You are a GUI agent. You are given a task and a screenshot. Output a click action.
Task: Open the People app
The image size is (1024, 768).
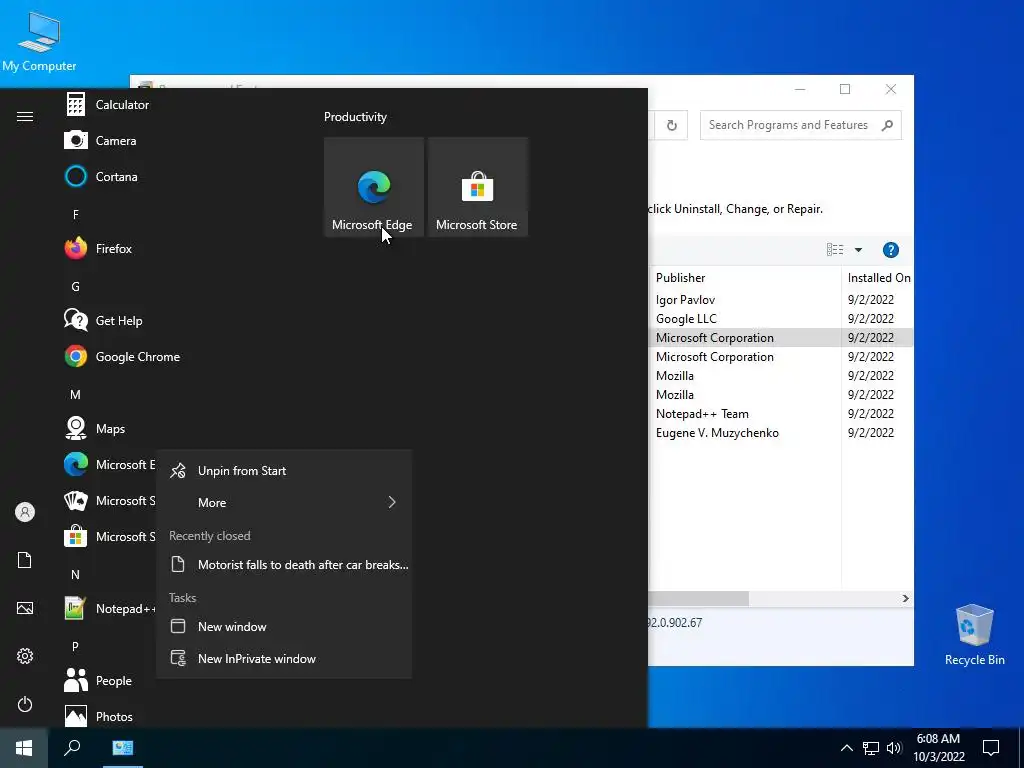98,680
